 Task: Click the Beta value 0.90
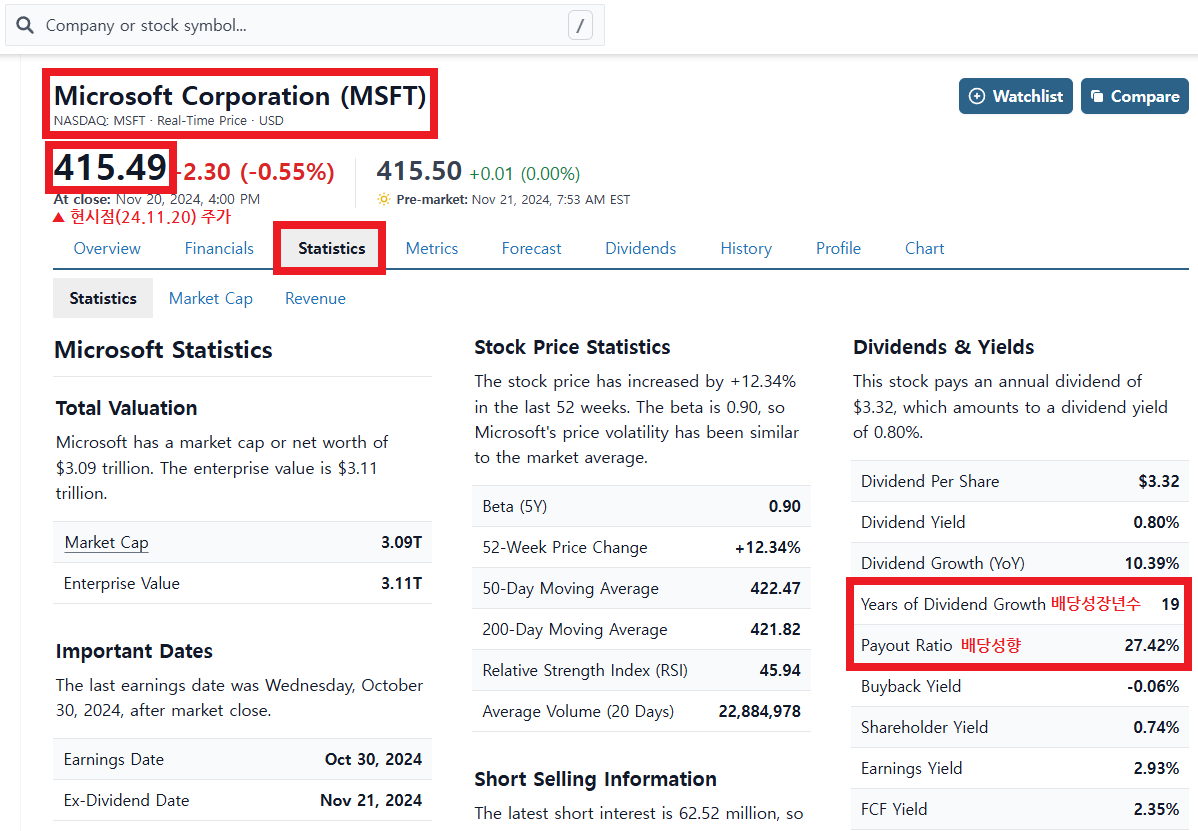click(785, 506)
